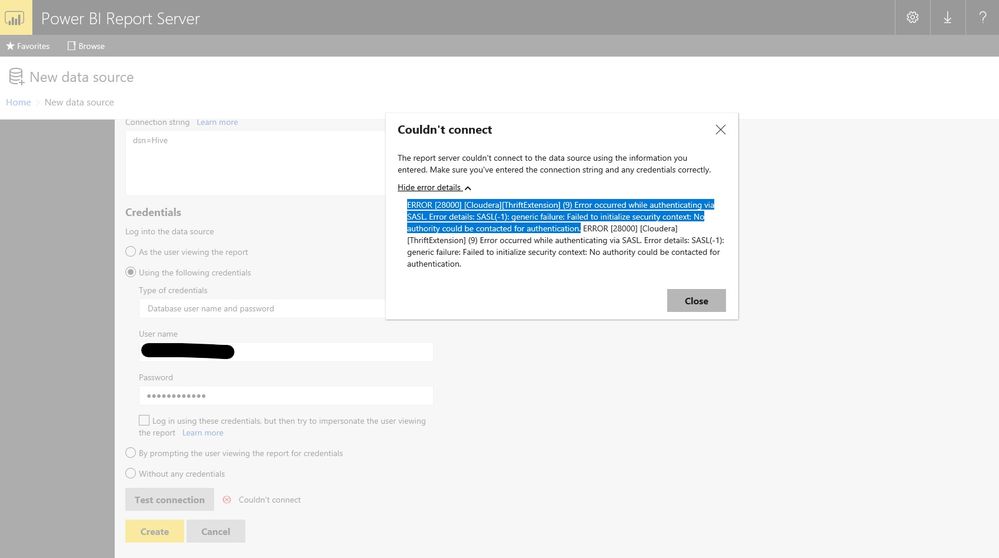The image size is (999, 558).
Task: Select Using the following credentials option
Action: 131,272
